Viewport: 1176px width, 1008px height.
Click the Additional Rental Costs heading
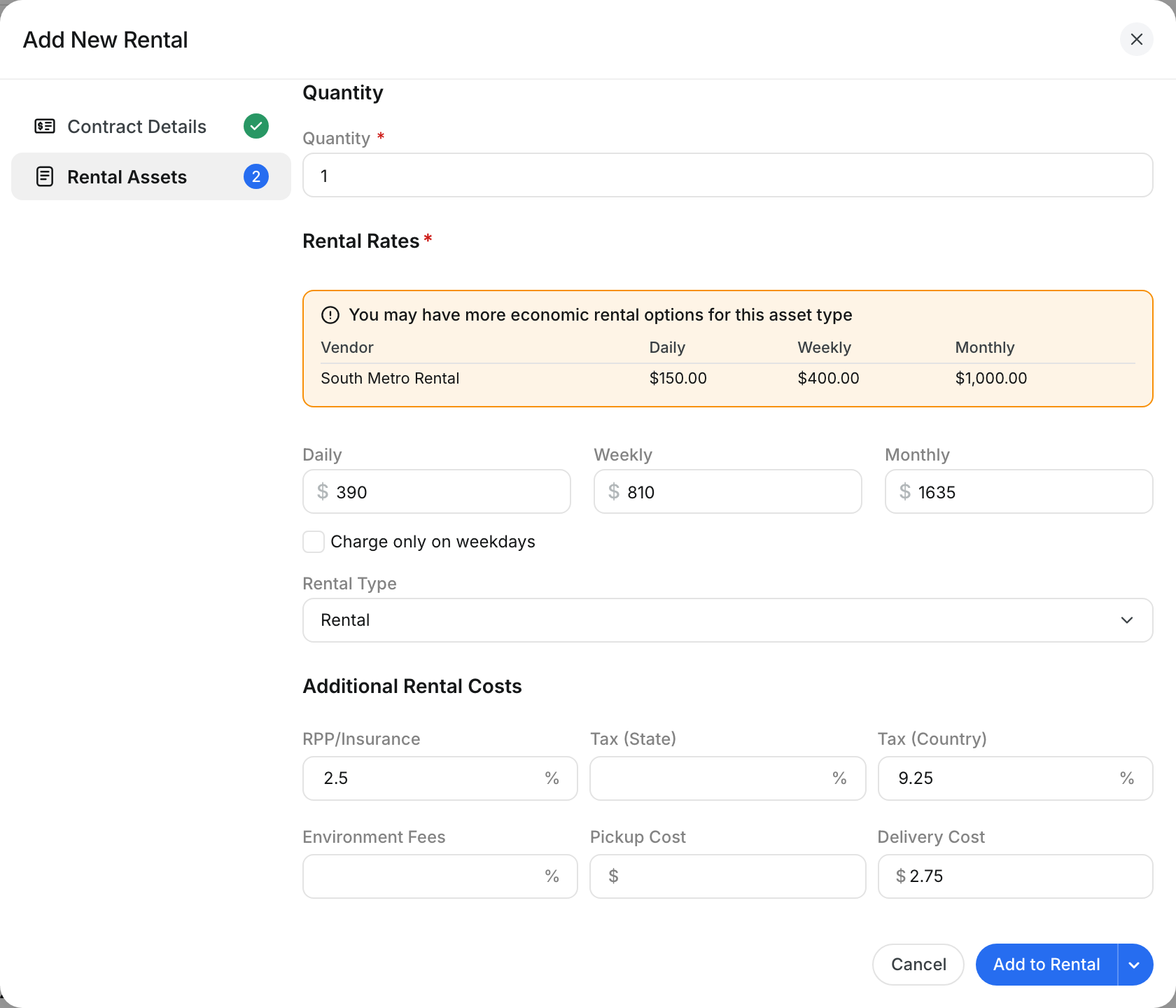pyautogui.click(x=412, y=686)
